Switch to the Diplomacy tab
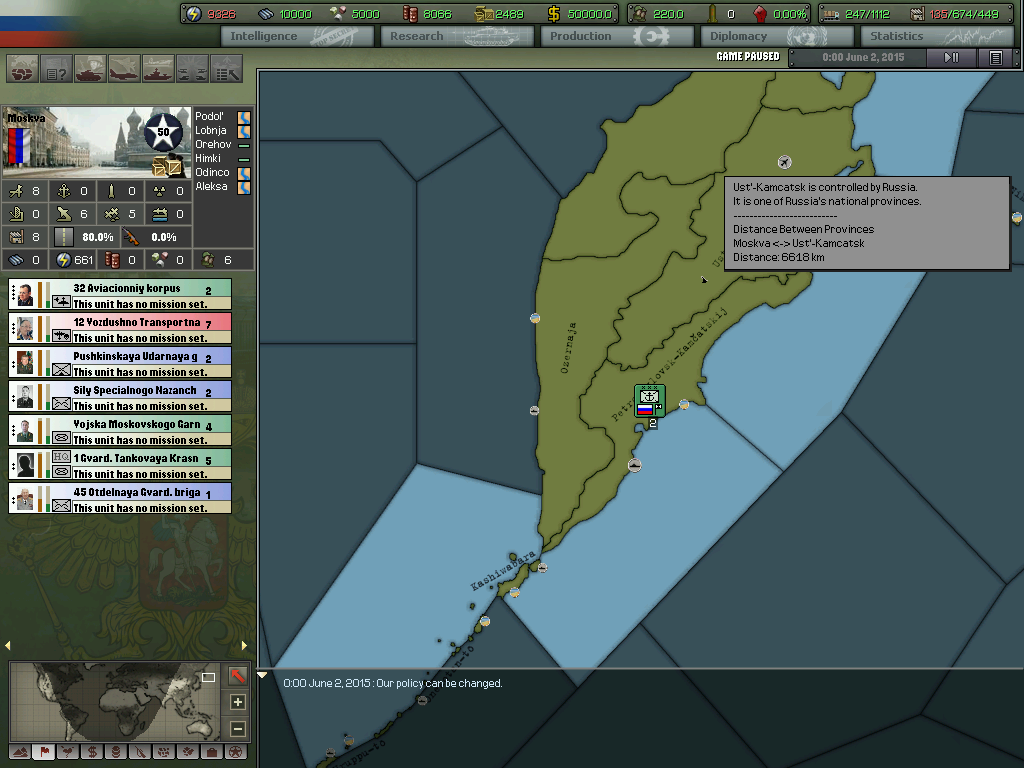 [x=776, y=35]
